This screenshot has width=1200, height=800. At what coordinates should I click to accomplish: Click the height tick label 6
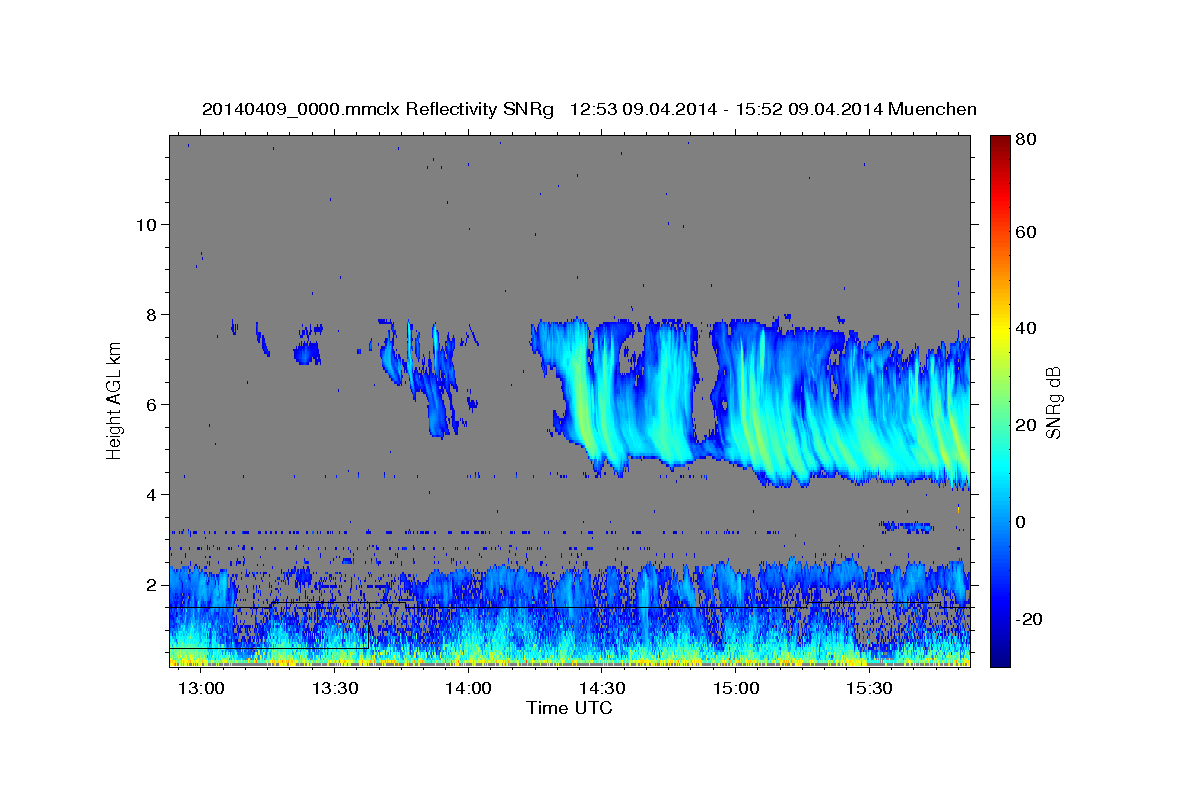152,405
